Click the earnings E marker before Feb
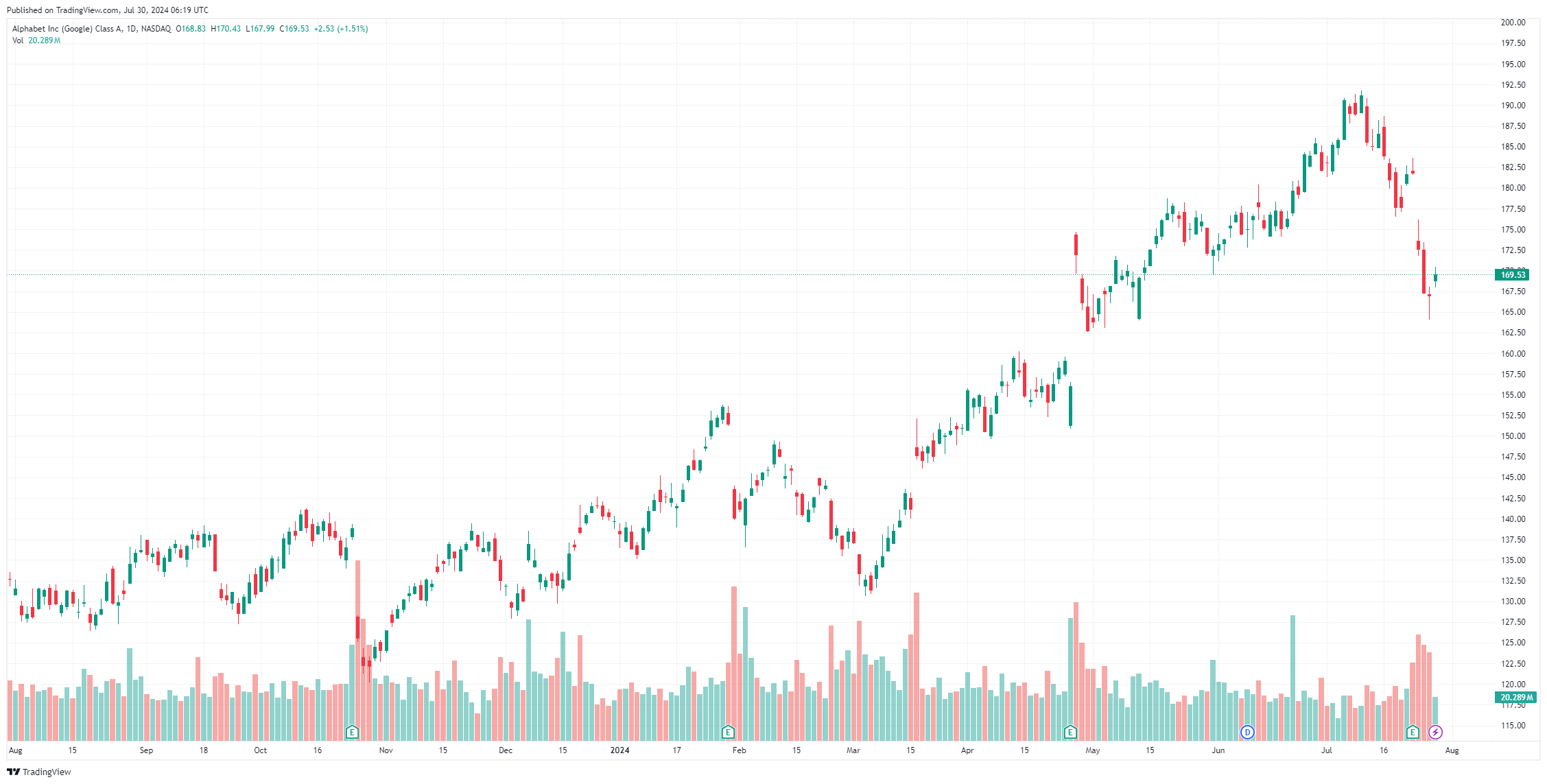 (x=728, y=732)
